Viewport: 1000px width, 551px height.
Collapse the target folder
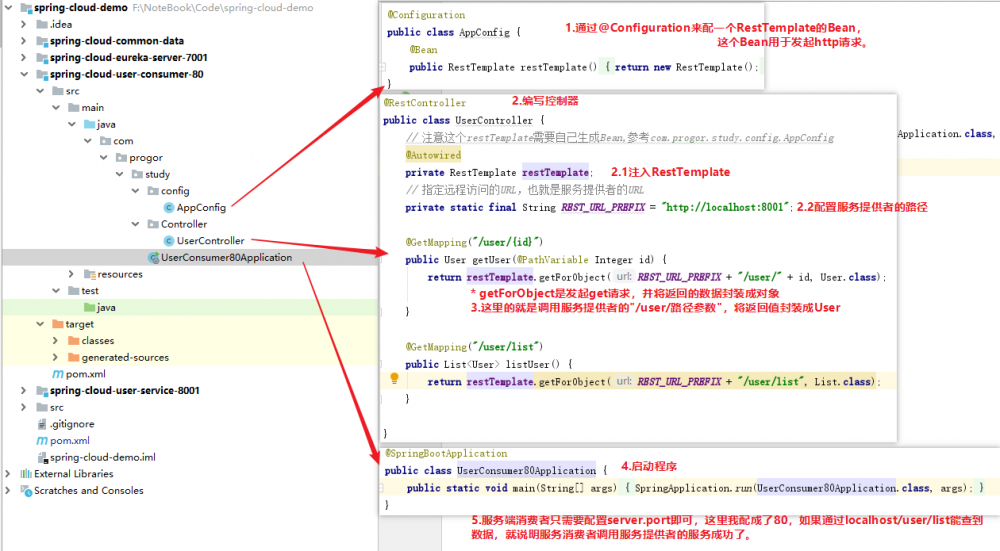pyautogui.click(x=40, y=324)
